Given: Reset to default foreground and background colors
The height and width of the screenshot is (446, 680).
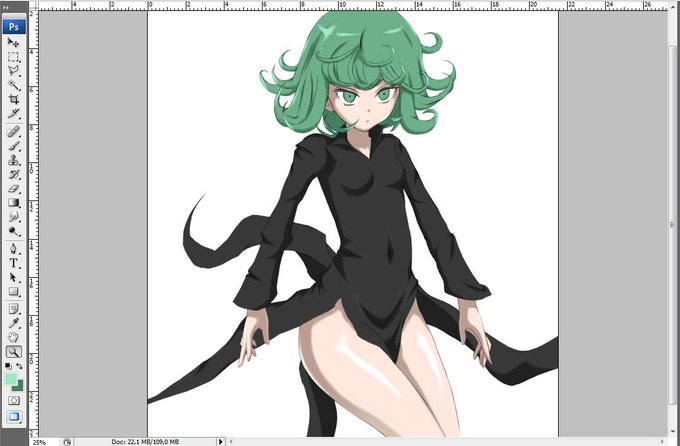Looking at the screenshot, I should point(8,366).
